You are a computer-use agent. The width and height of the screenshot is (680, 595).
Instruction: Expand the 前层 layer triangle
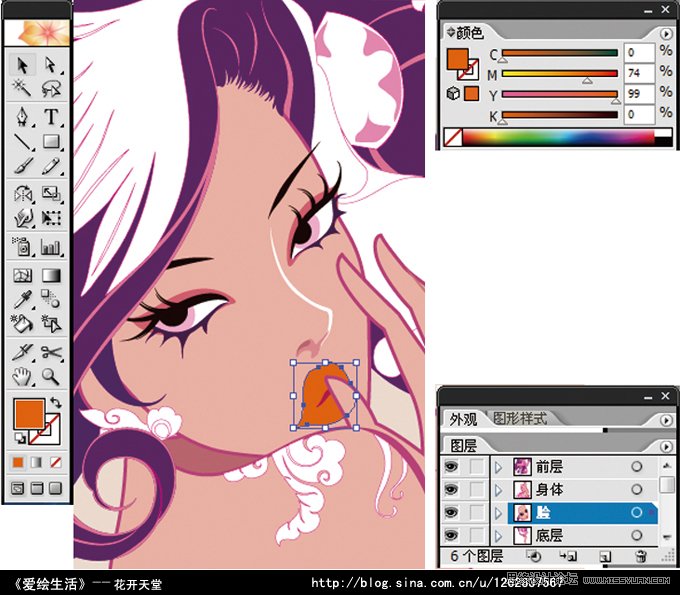pos(498,467)
